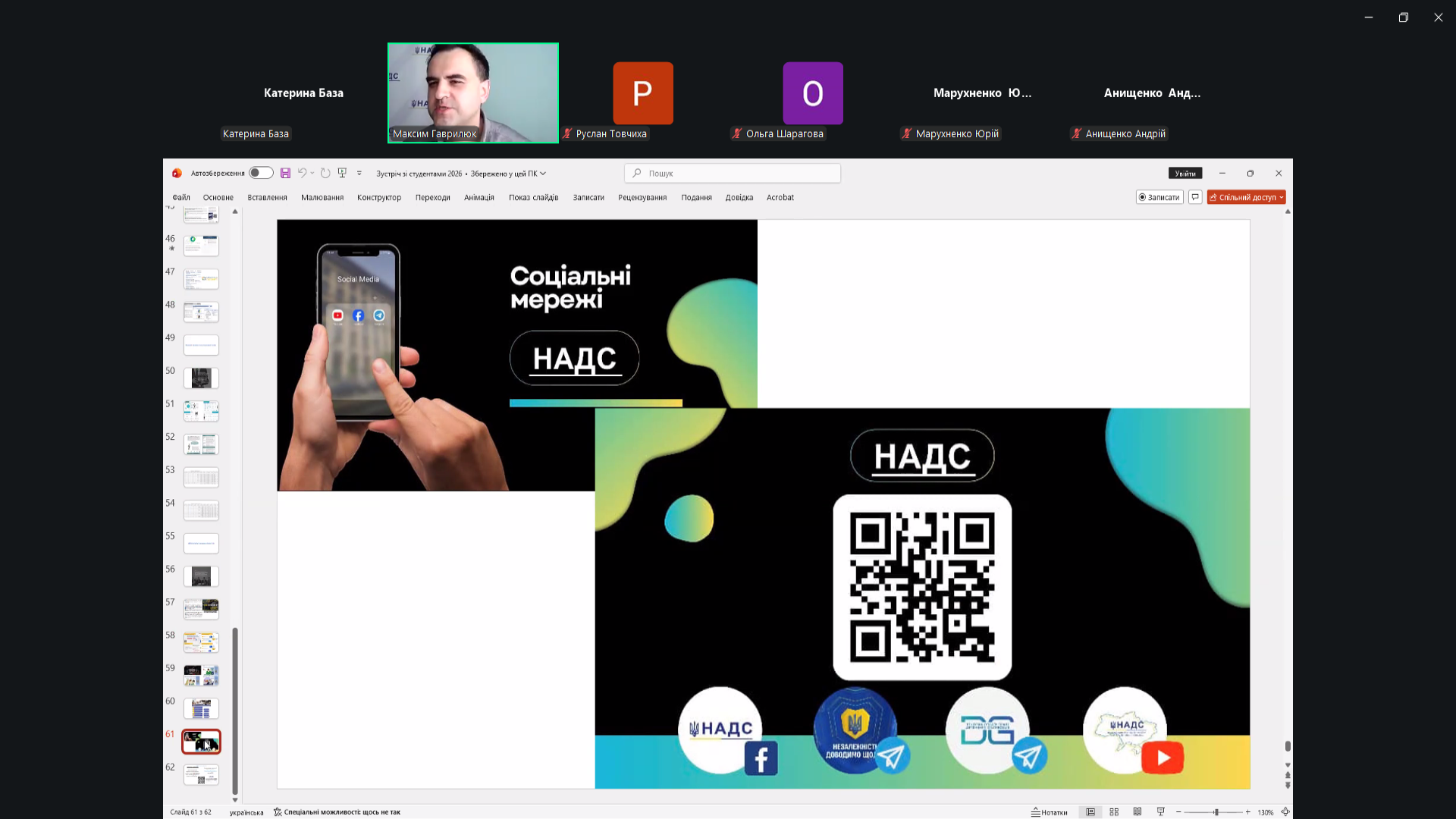
Task: Click the Save icon in PowerPoint toolbar
Action: (x=285, y=173)
